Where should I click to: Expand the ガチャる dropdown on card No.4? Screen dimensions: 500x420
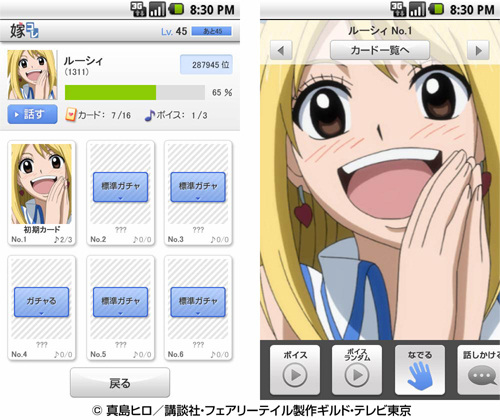[x=41, y=302]
